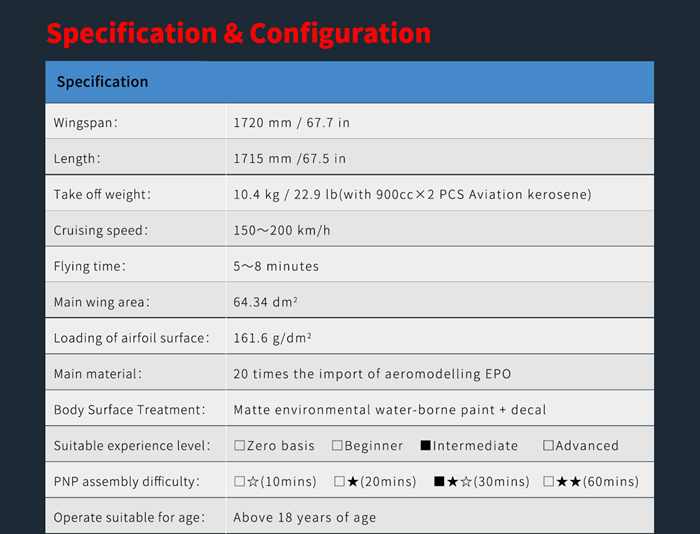Tick the Beginner experience checkbox
This screenshot has width=700, height=534.
coord(338,446)
